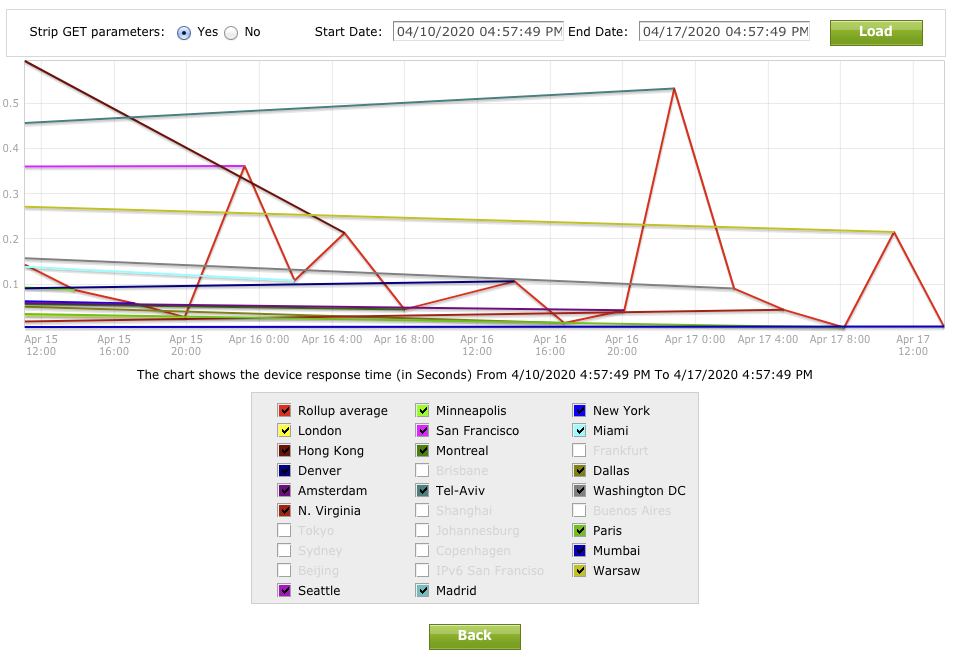The image size is (956, 660).
Task: Select No for Strip GET parameters
Action: 231,33
